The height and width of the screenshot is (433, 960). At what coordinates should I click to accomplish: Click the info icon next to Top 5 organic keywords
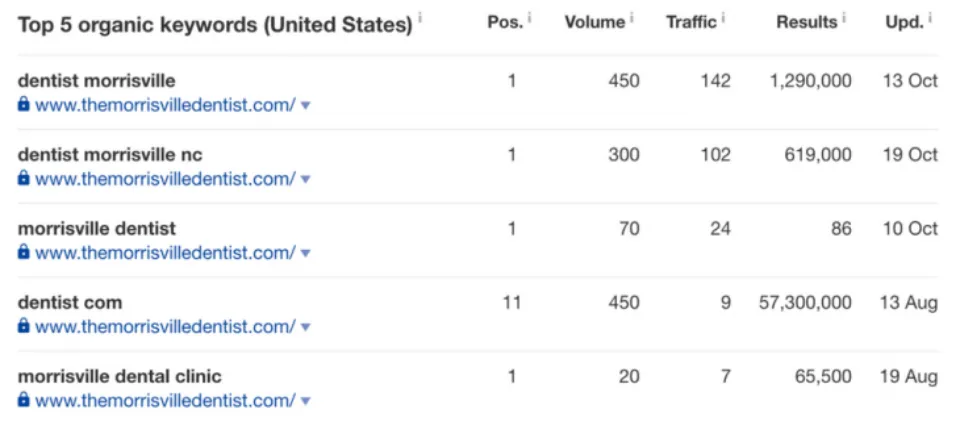point(420,19)
